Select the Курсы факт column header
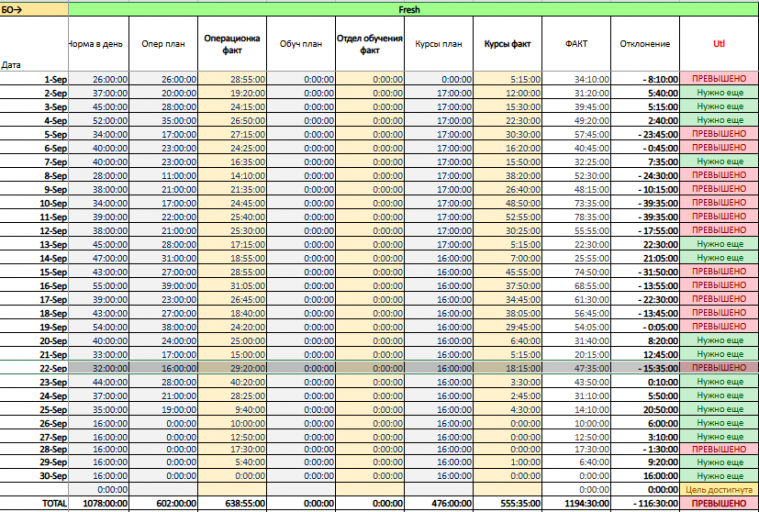Image resolution: width=759 pixels, height=512 pixels. pos(507,44)
